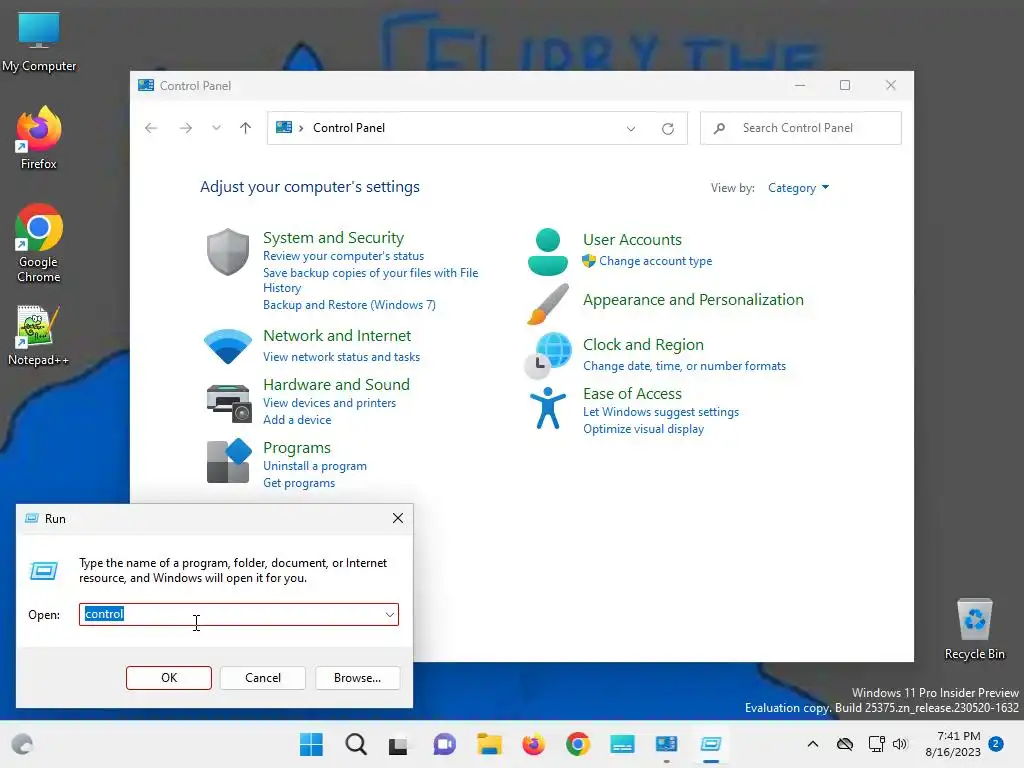The width and height of the screenshot is (1024, 768).
Task: Show hidden system tray icons
Action: pyautogui.click(x=812, y=744)
